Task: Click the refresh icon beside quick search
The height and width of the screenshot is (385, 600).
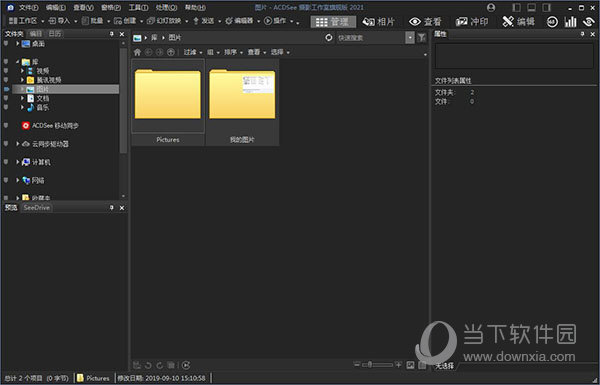Action: 329,38
